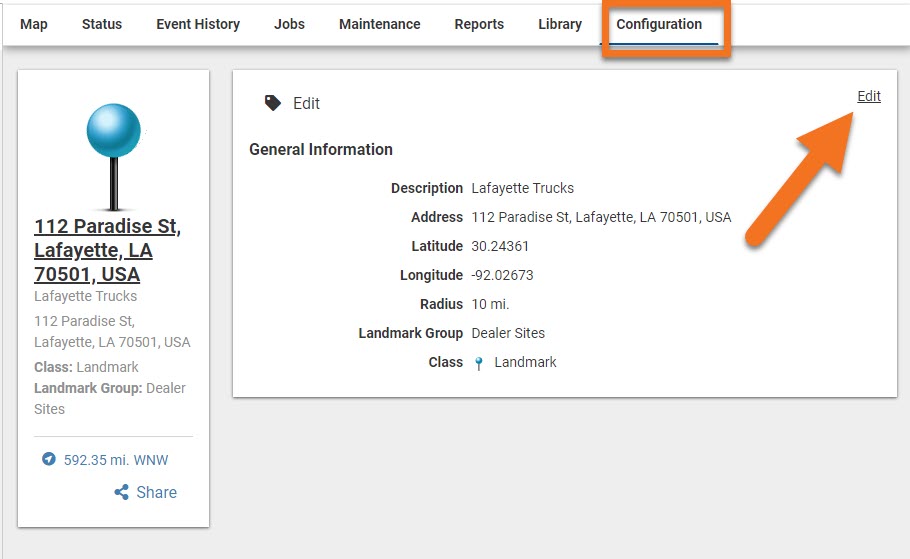910x559 pixels.
Task: Click the tag icon beside the Edit heading
Action: point(273,103)
